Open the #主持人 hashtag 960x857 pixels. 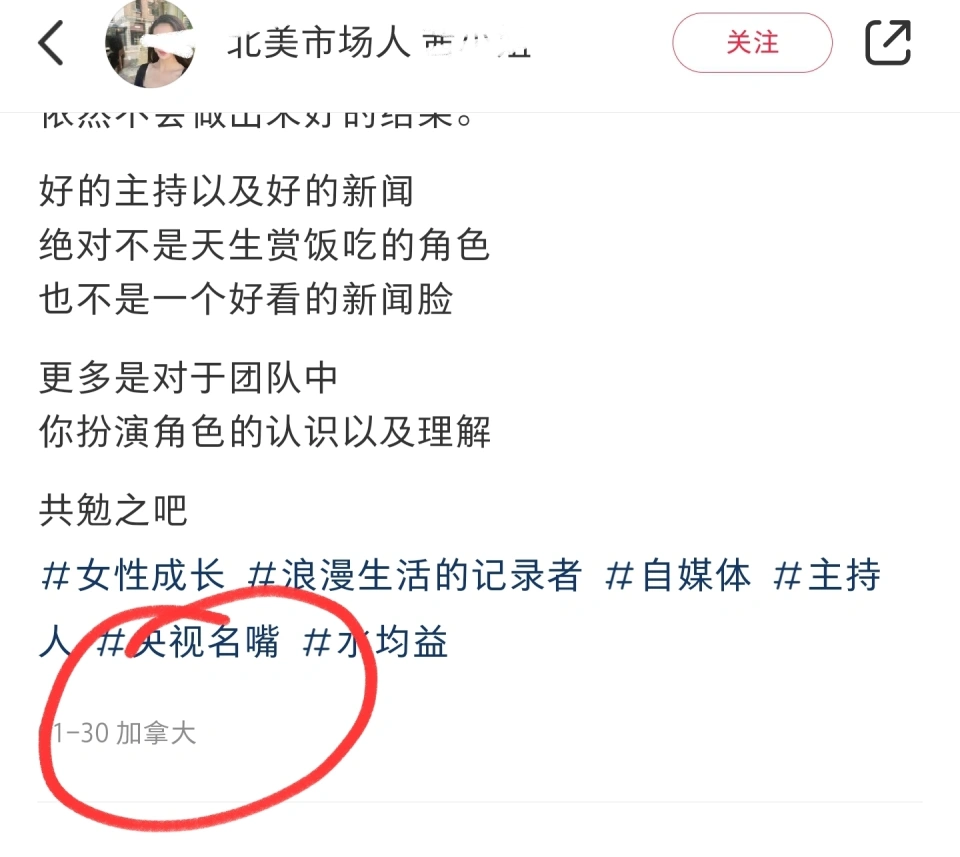(827, 575)
